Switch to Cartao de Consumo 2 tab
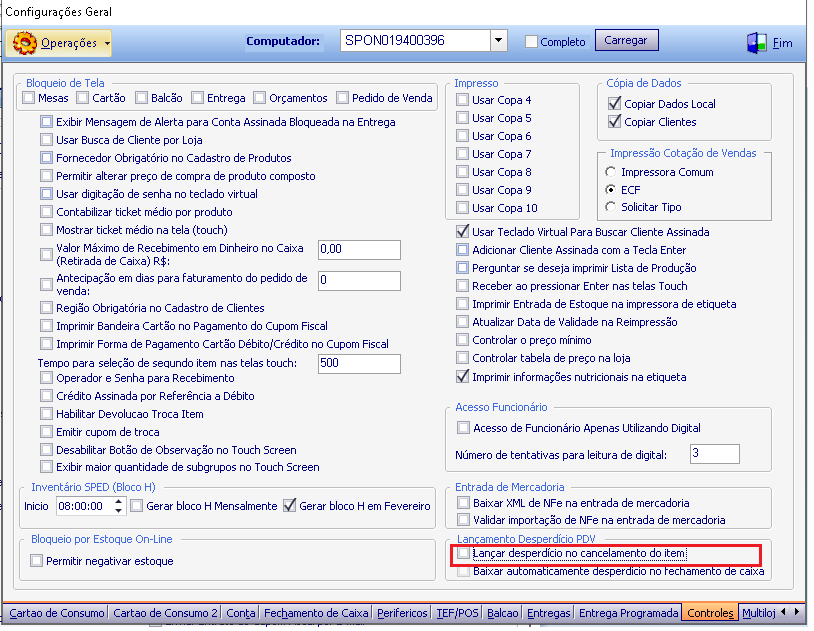This screenshot has width=814, height=631. 165,613
